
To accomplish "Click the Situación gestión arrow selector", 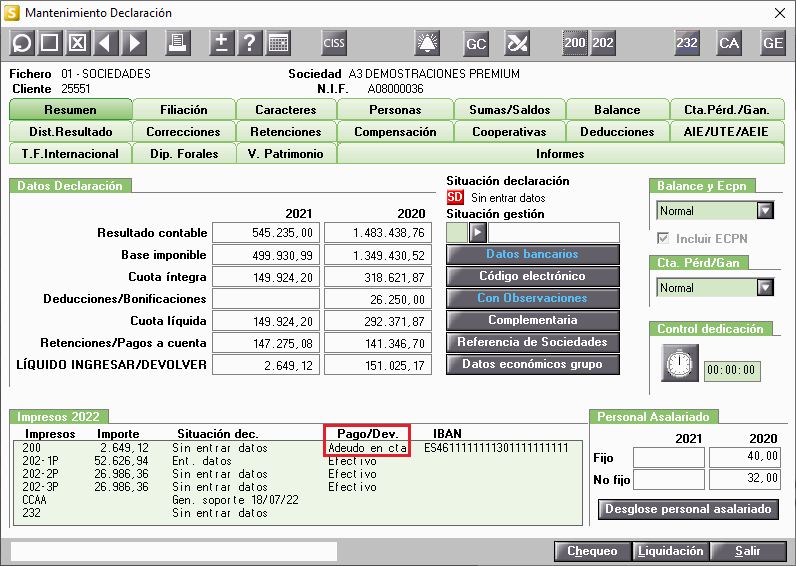I will [x=477, y=232].
